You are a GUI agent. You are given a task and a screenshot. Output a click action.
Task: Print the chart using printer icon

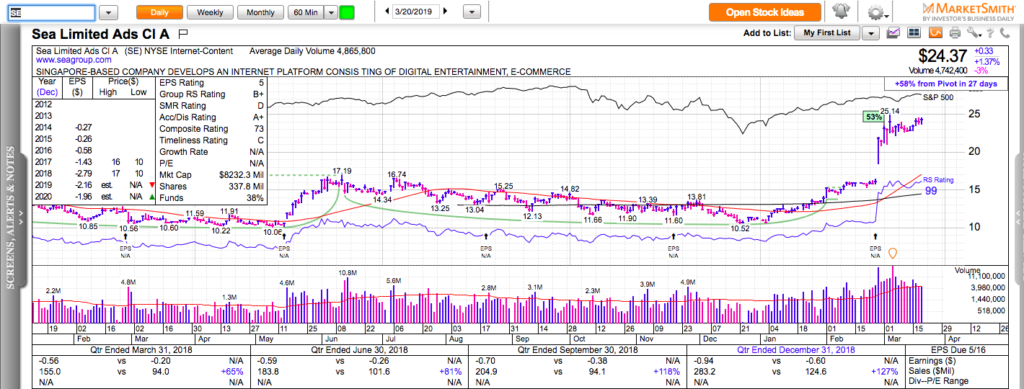955,32
